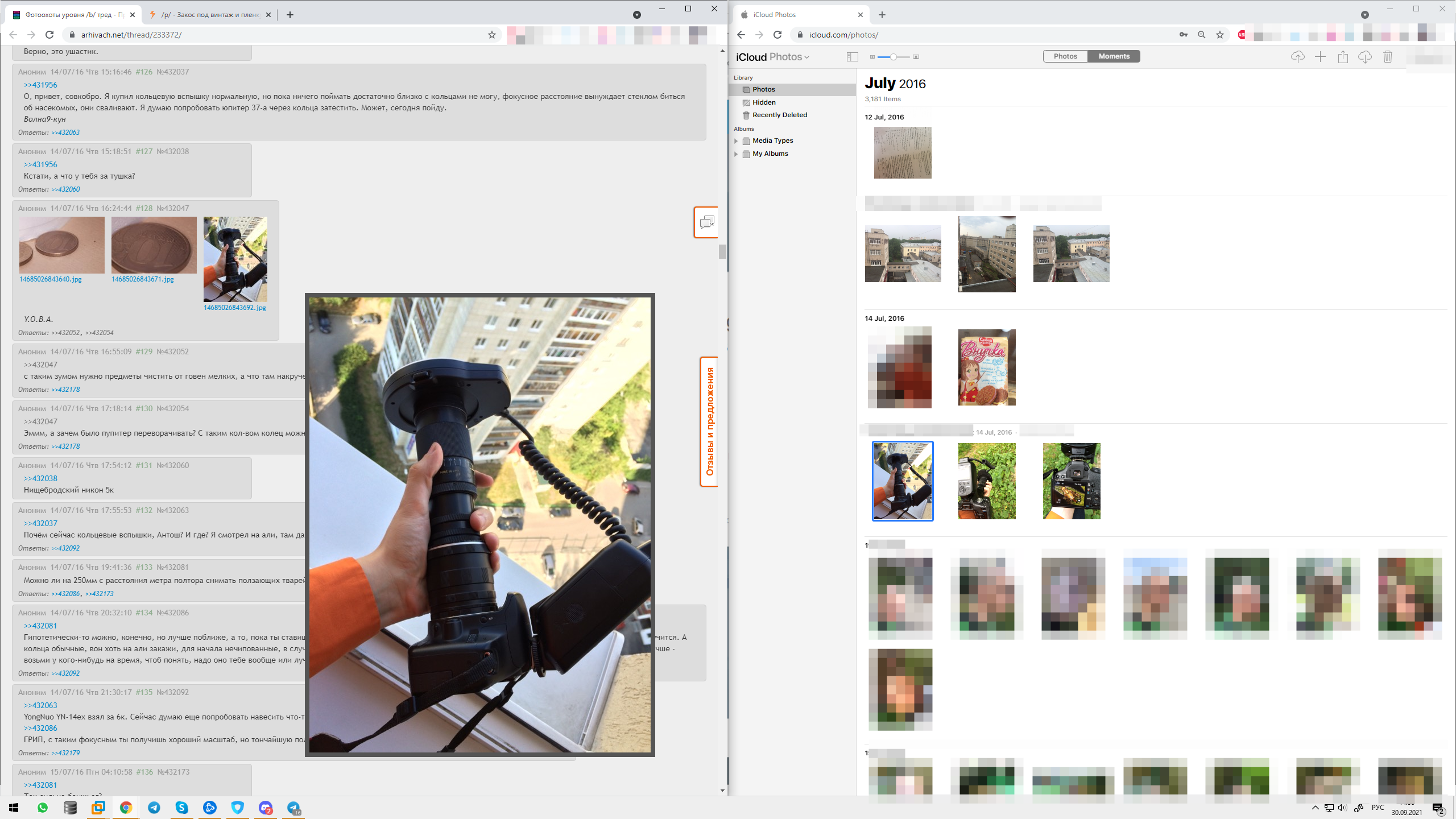This screenshot has height=819, width=1456.
Task: Bookmark the icloud.com page with star
Action: pyautogui.click(x=1220, y=35)
